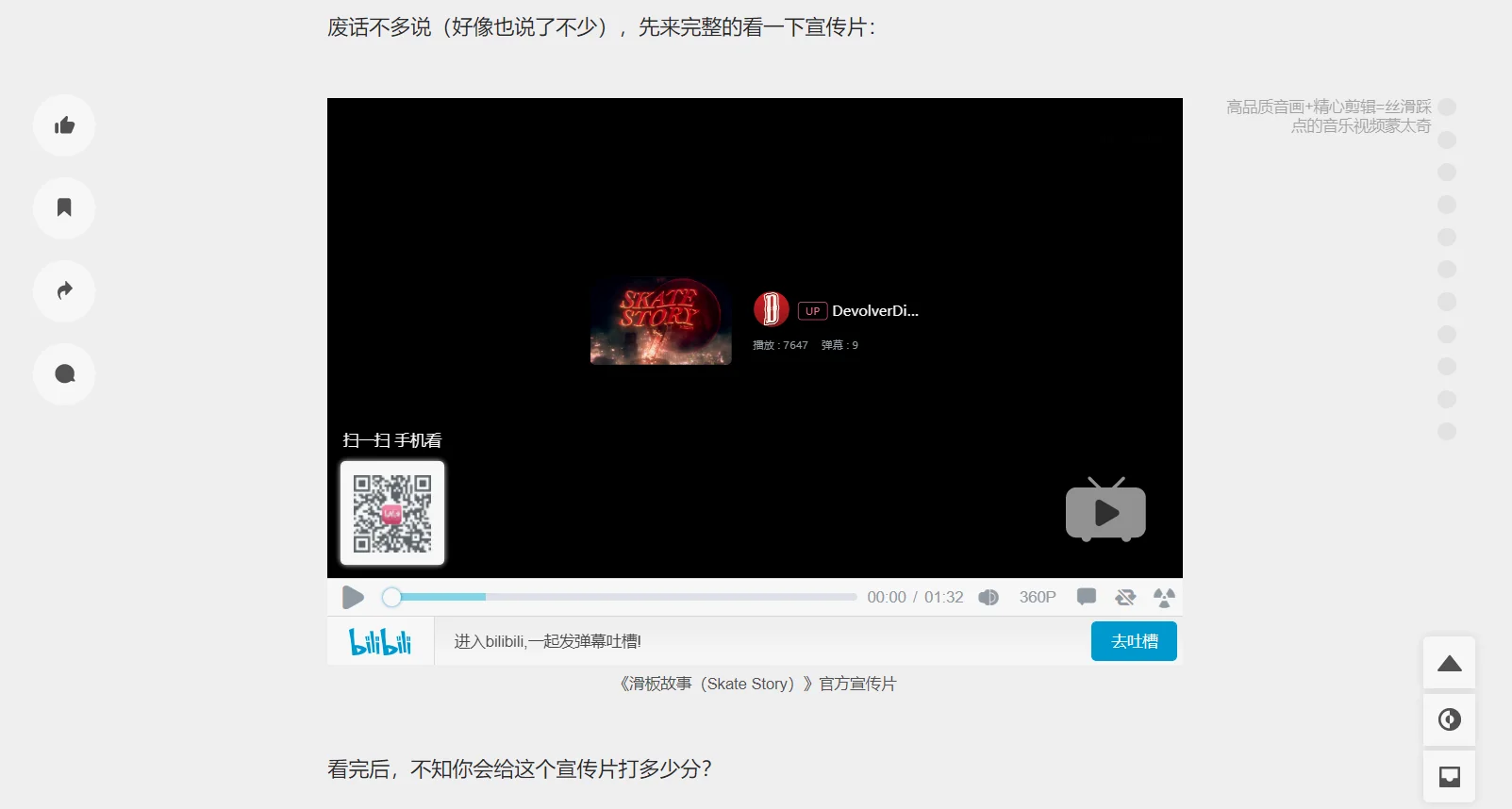The height and width of the screenshot is (809, 1512).
Task: Click the bilibili TV play icon
Action: (1105, 510)
